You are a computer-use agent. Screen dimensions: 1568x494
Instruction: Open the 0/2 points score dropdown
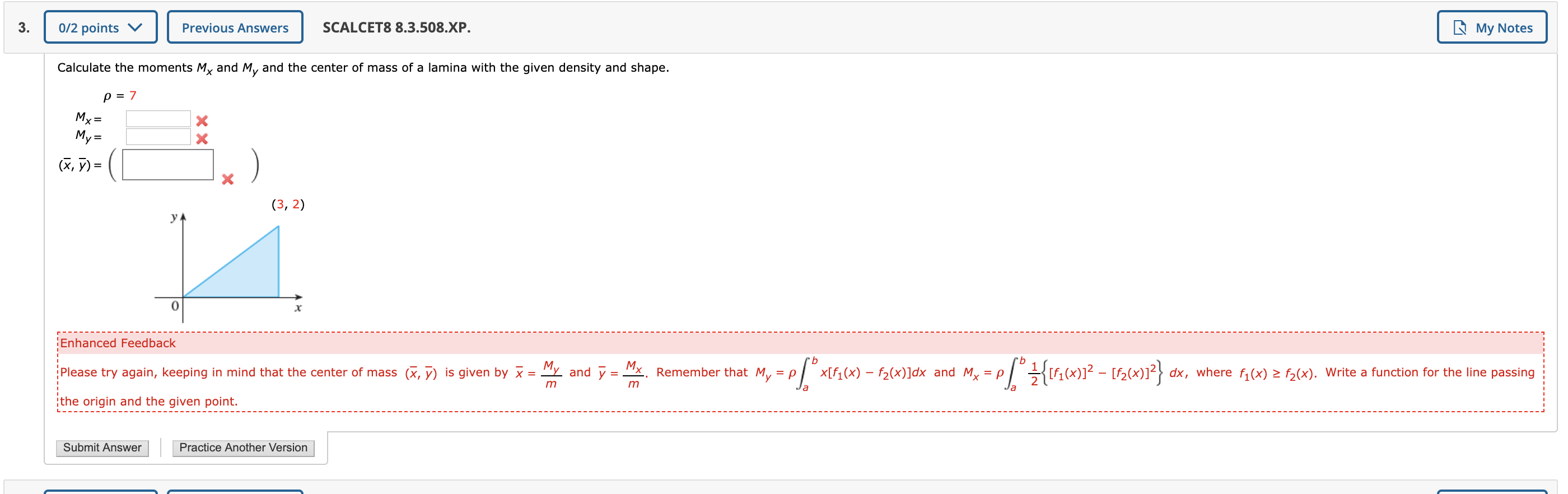(100, 27)
